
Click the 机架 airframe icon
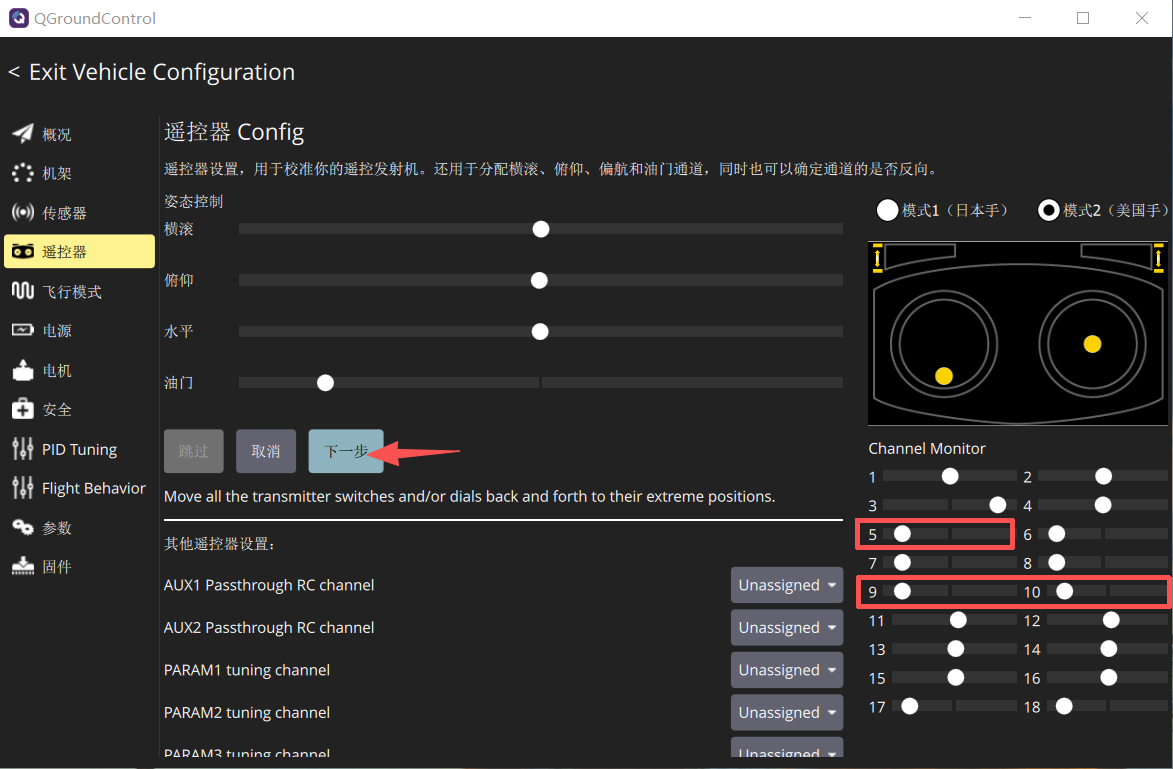pyautogui.click(x=22, y=173)
